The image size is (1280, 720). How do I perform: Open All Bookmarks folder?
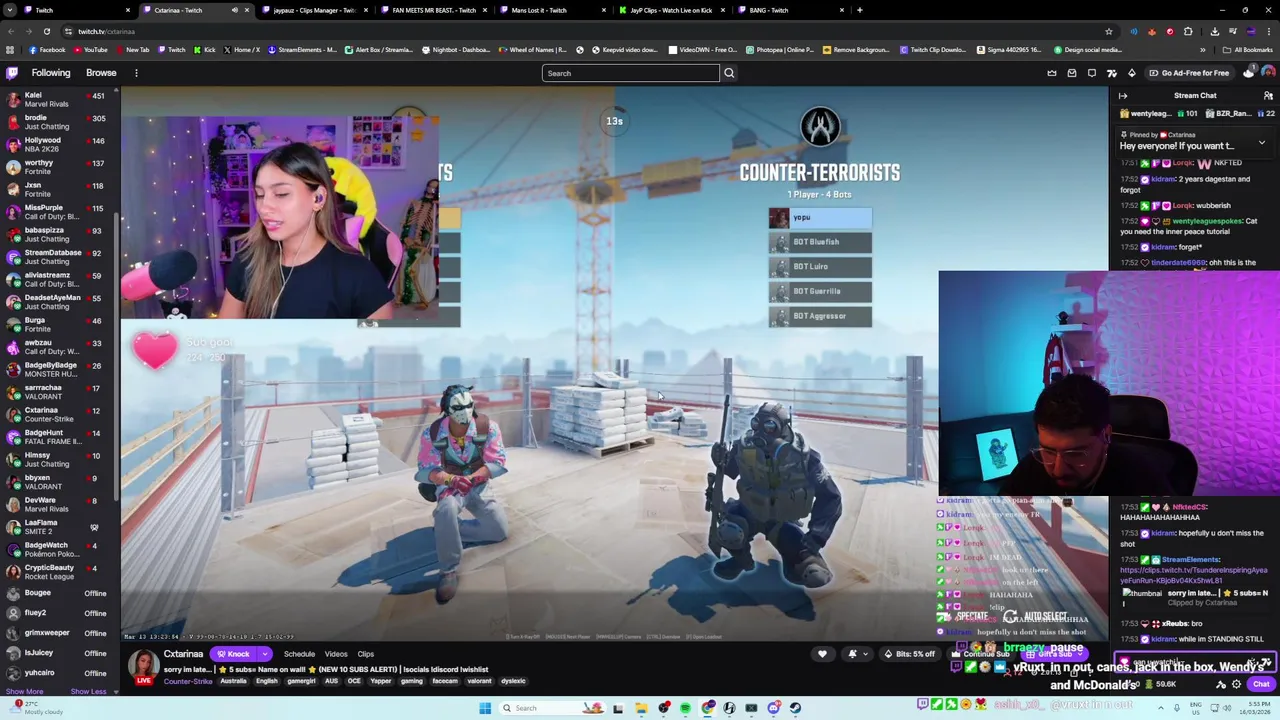click(x=1247, y=50)
